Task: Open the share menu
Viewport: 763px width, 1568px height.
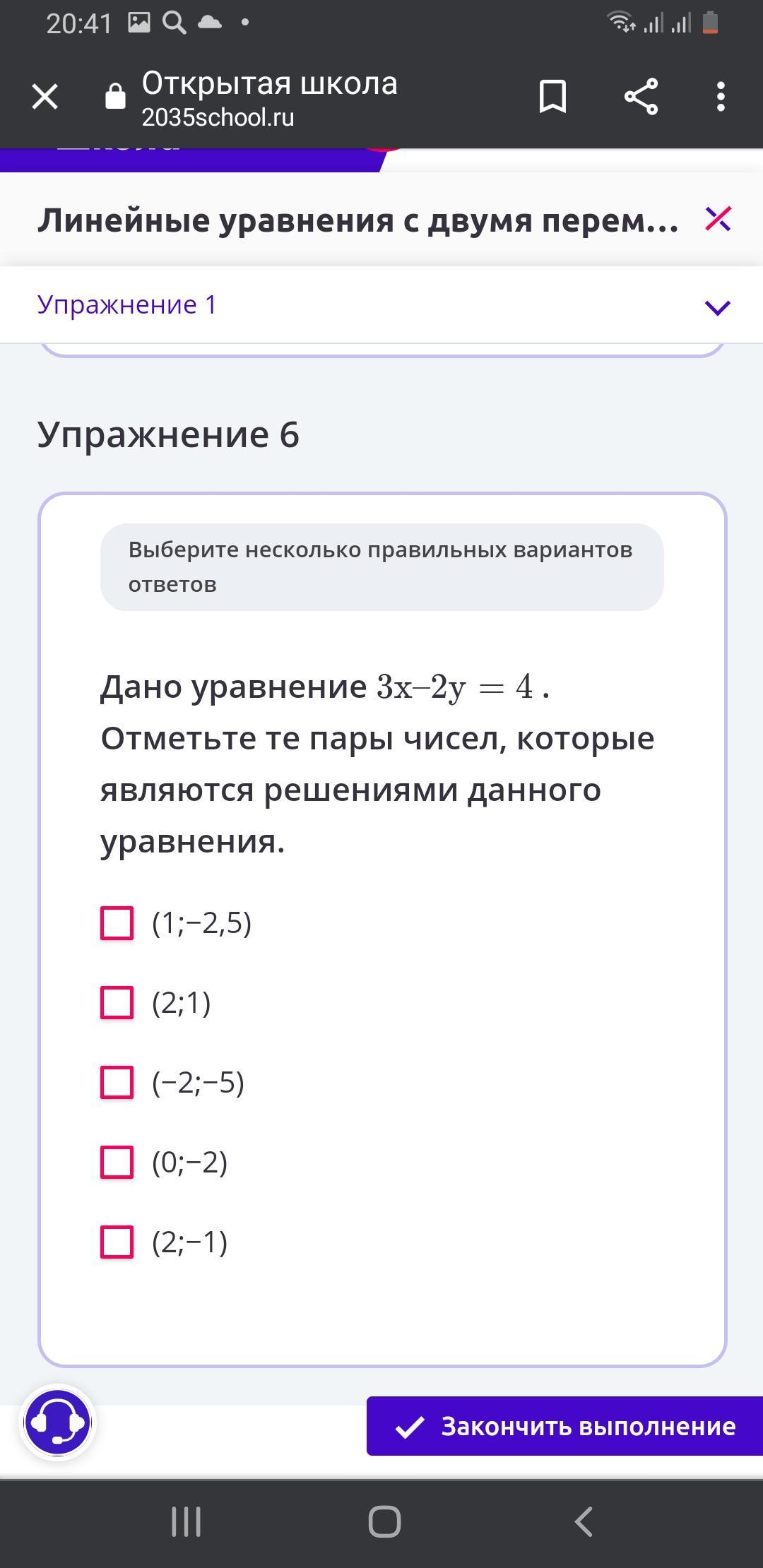Action: click(641, 97)
